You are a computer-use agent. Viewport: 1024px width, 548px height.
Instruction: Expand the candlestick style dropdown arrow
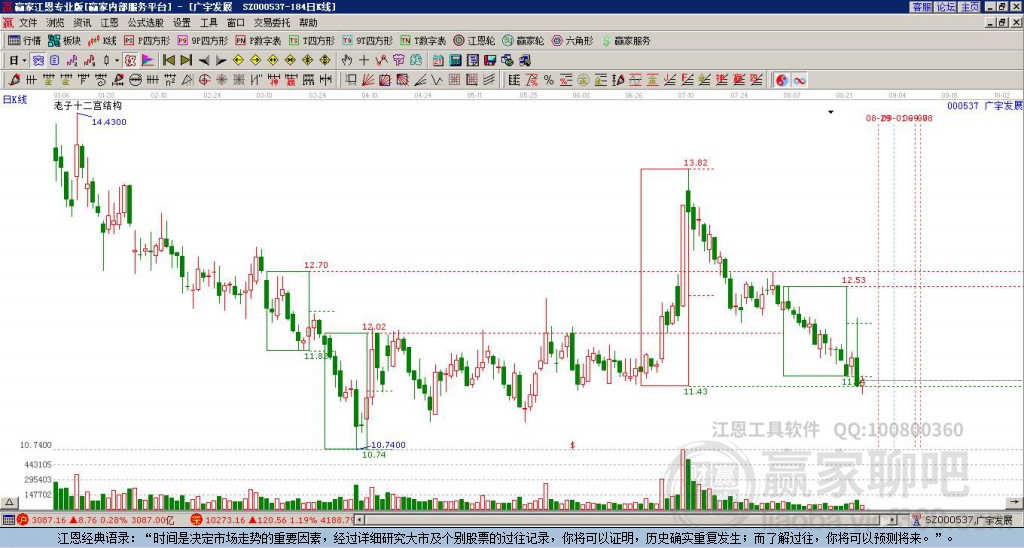point(117,61)
